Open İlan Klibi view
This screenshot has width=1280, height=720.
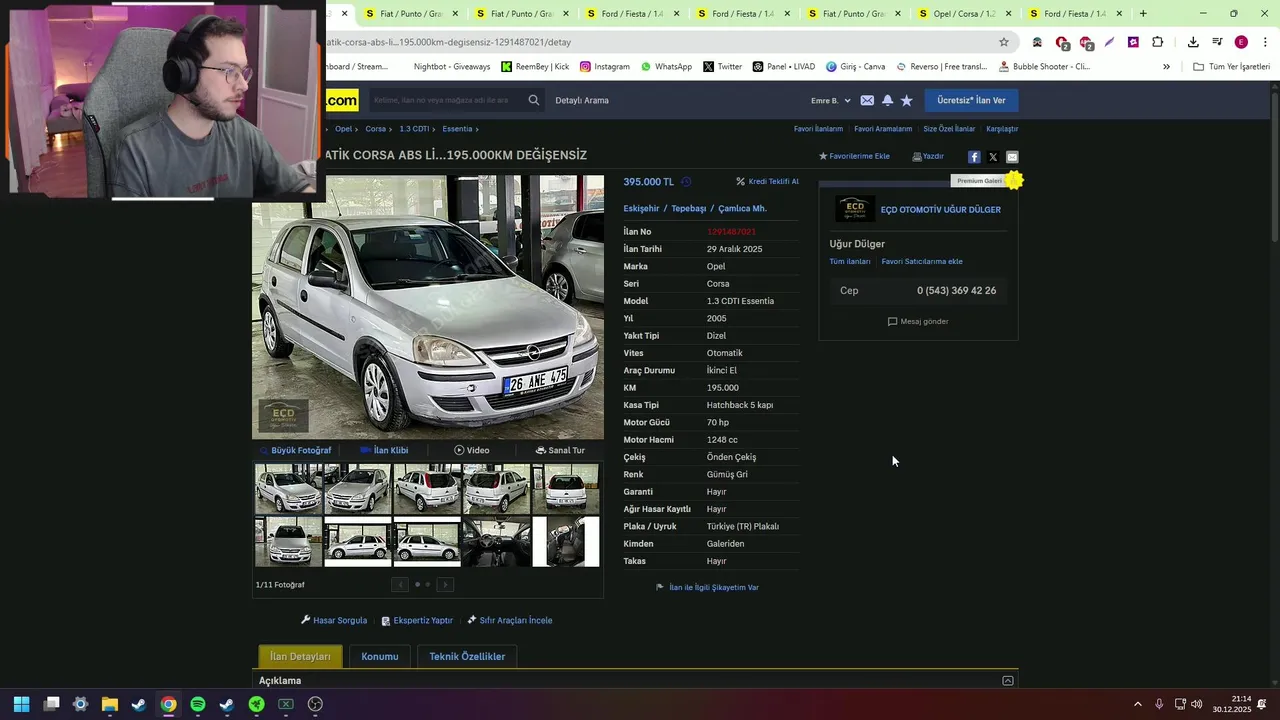point(384,450)
